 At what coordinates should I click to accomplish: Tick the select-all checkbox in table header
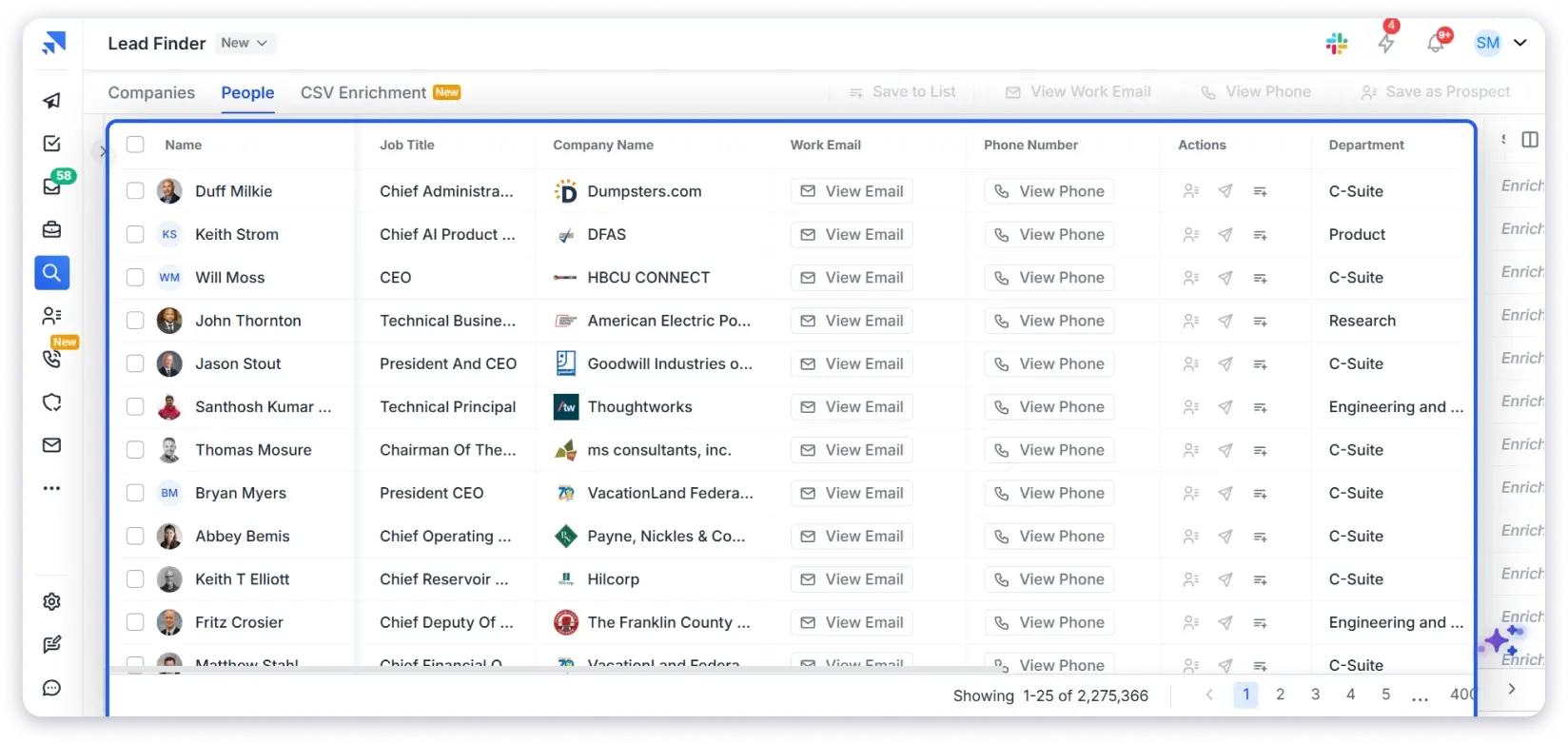[x=135, y=145]
